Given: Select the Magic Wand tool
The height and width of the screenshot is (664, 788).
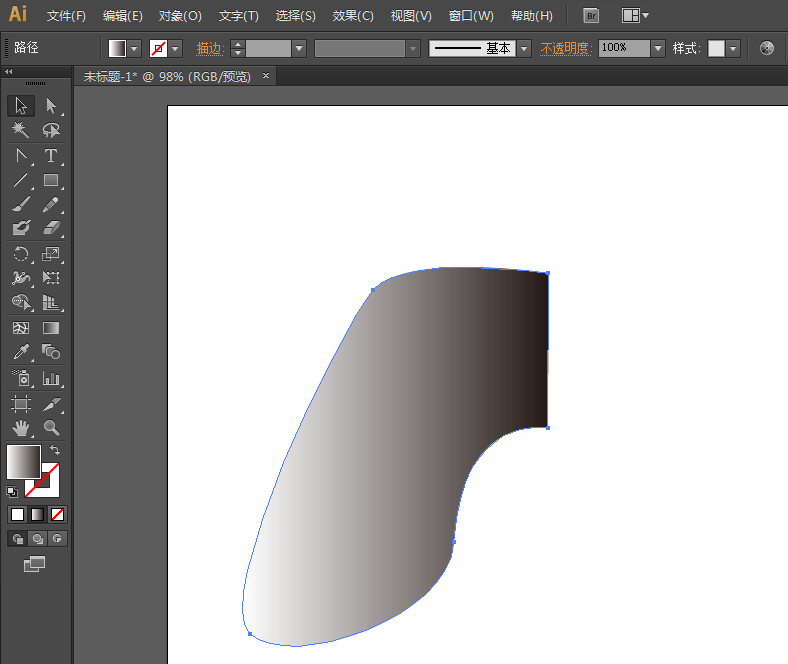Looking at the screenshot, I should click(21, 131).
